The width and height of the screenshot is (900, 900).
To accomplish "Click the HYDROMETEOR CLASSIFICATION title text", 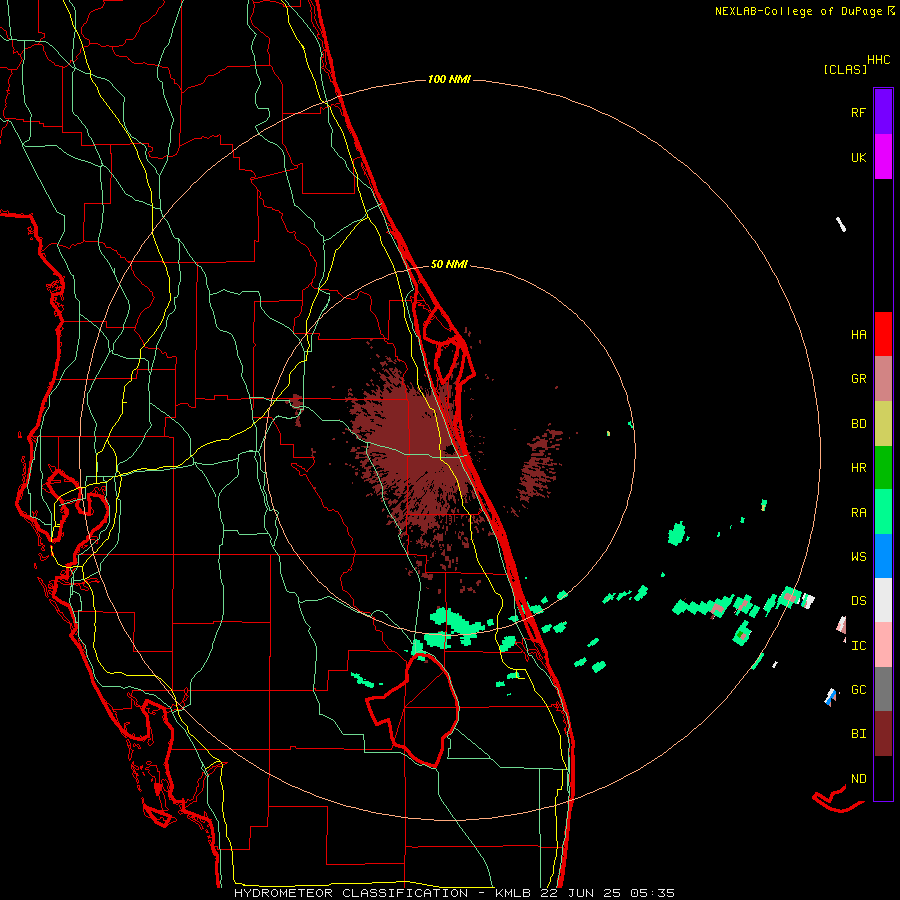I will pyautogui.click(x=351, y=893).
